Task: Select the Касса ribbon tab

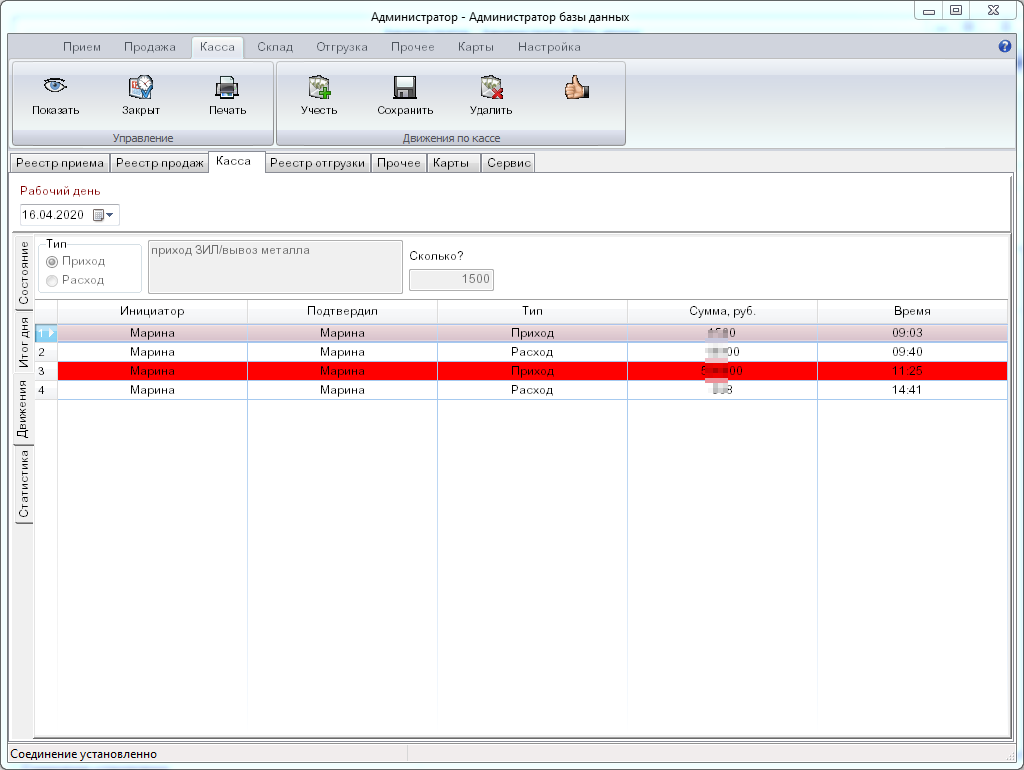Action: point(217,47)
